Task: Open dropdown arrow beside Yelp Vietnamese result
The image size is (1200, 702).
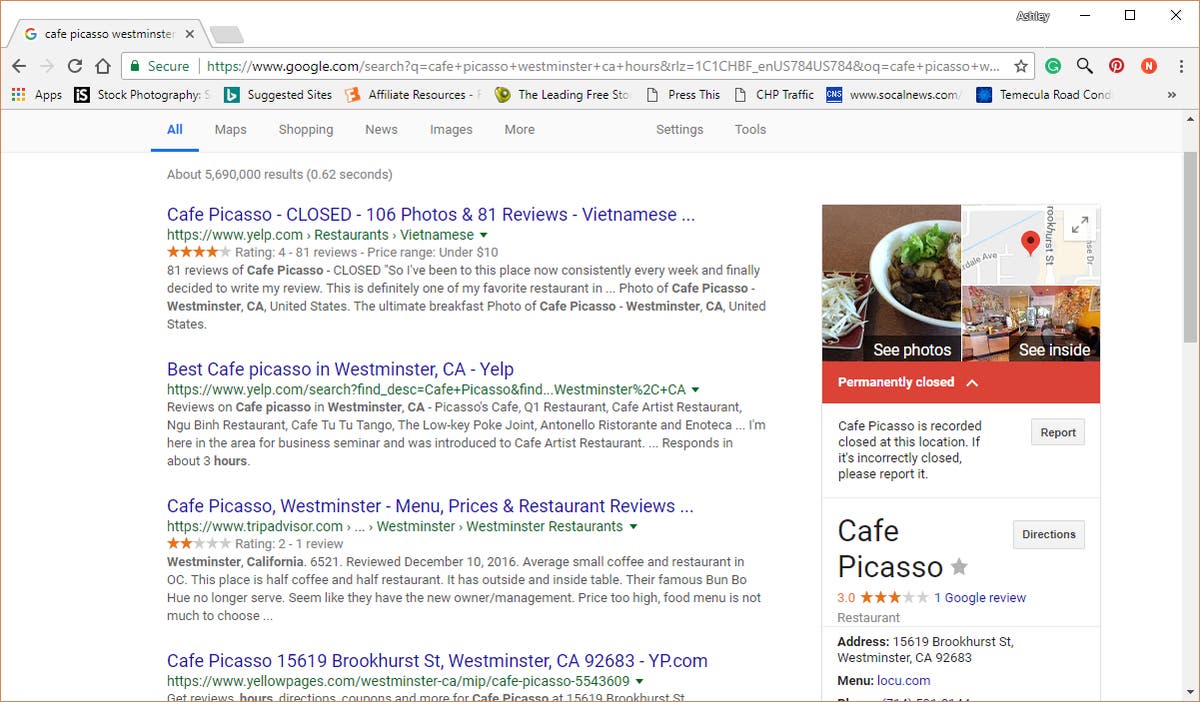Action: click(484, 235)
